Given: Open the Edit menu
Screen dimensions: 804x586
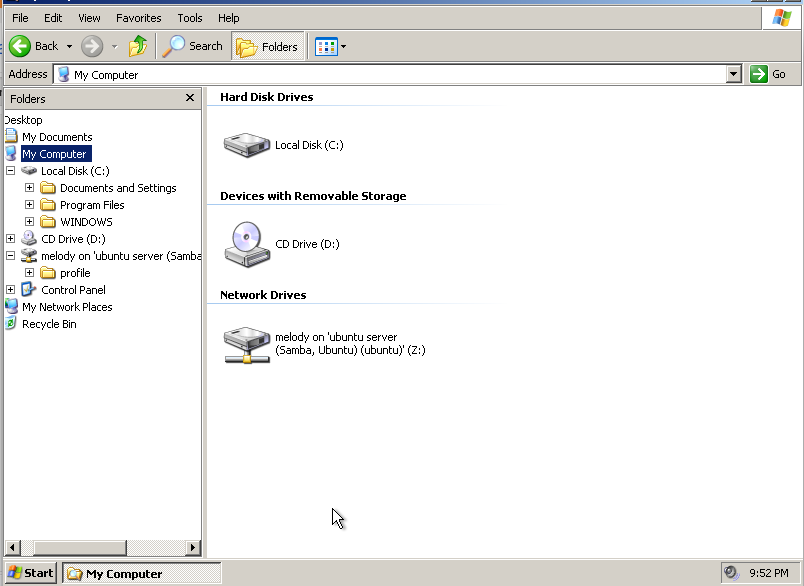Looking at the screenshot, I should 53,18.
